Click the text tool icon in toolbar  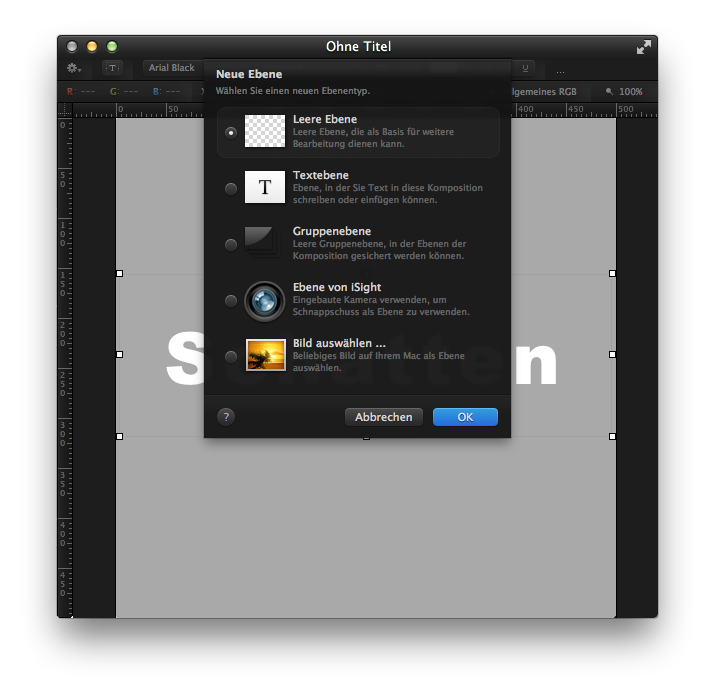(113, 68)
